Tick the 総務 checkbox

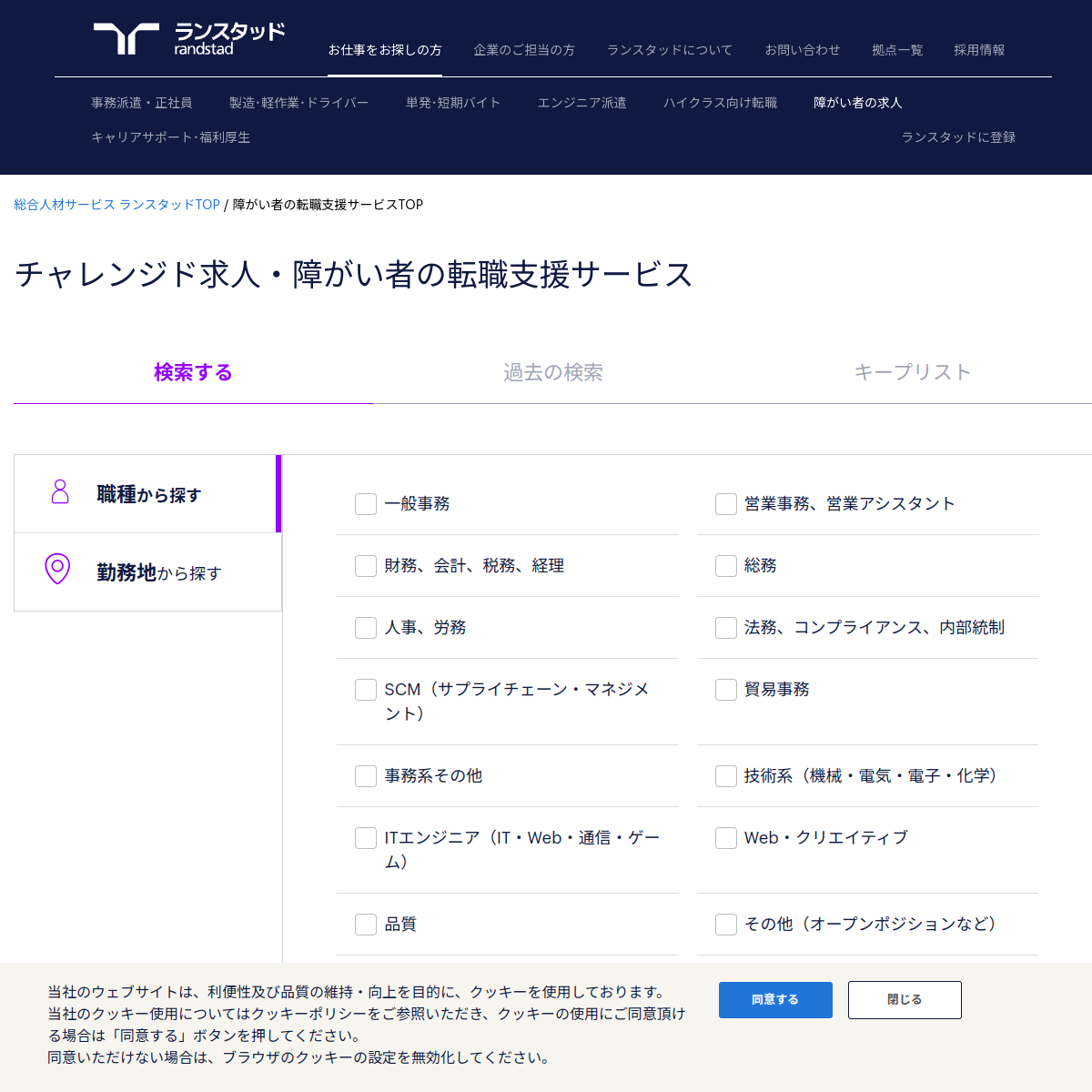(x=726, y=566)
